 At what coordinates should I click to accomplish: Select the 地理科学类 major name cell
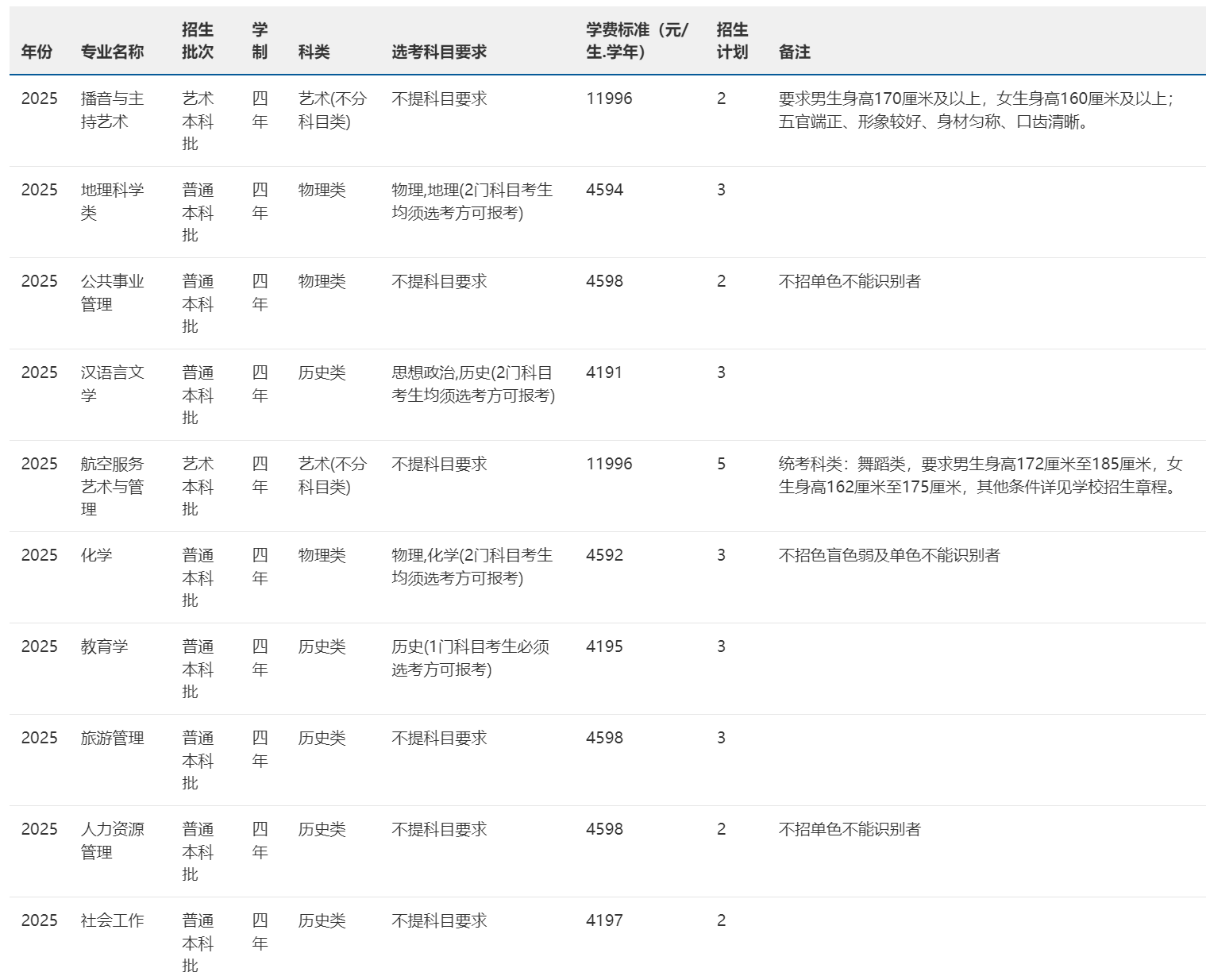(x=112, y=201)
